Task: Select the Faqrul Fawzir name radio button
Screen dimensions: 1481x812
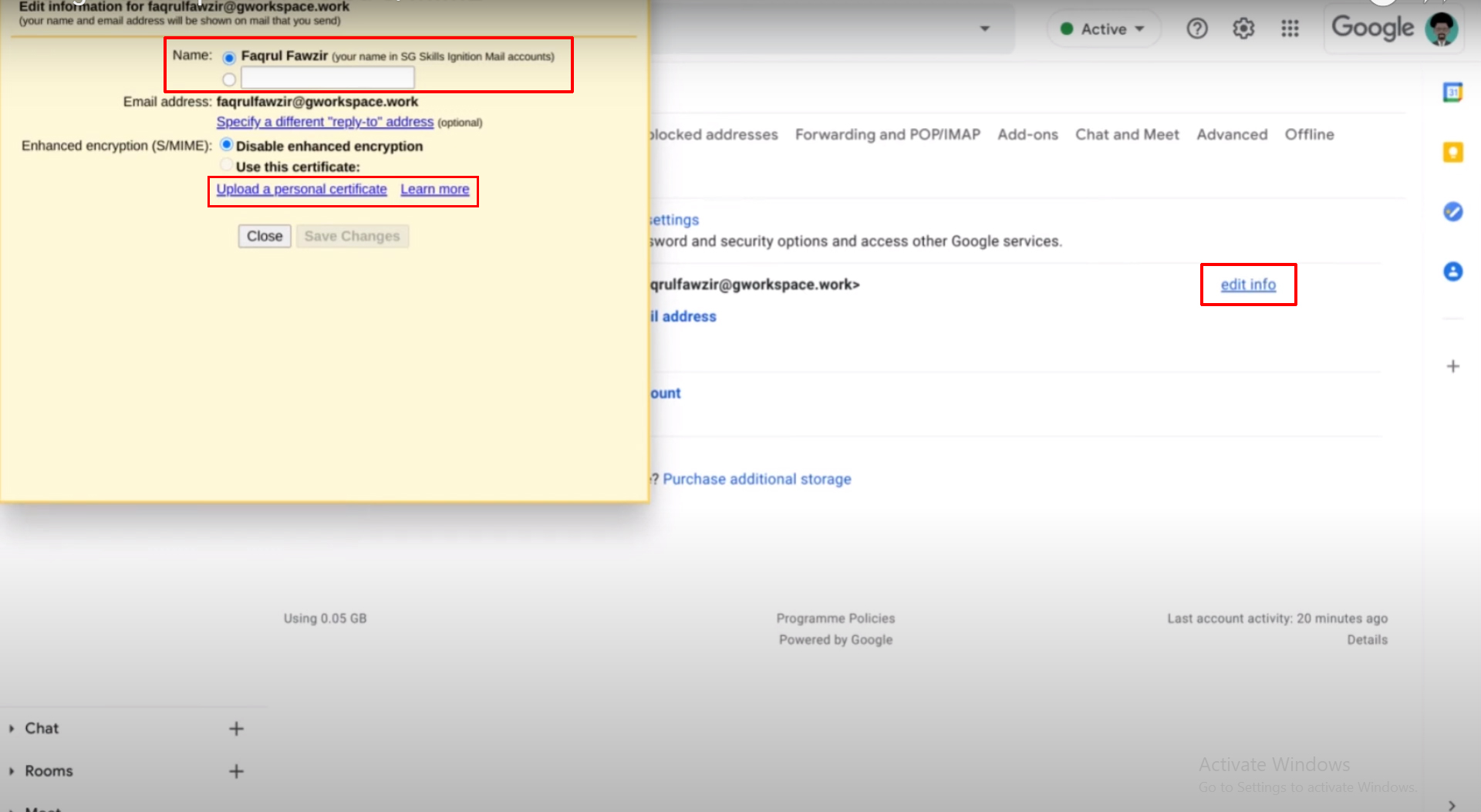Action: point(228,58)
